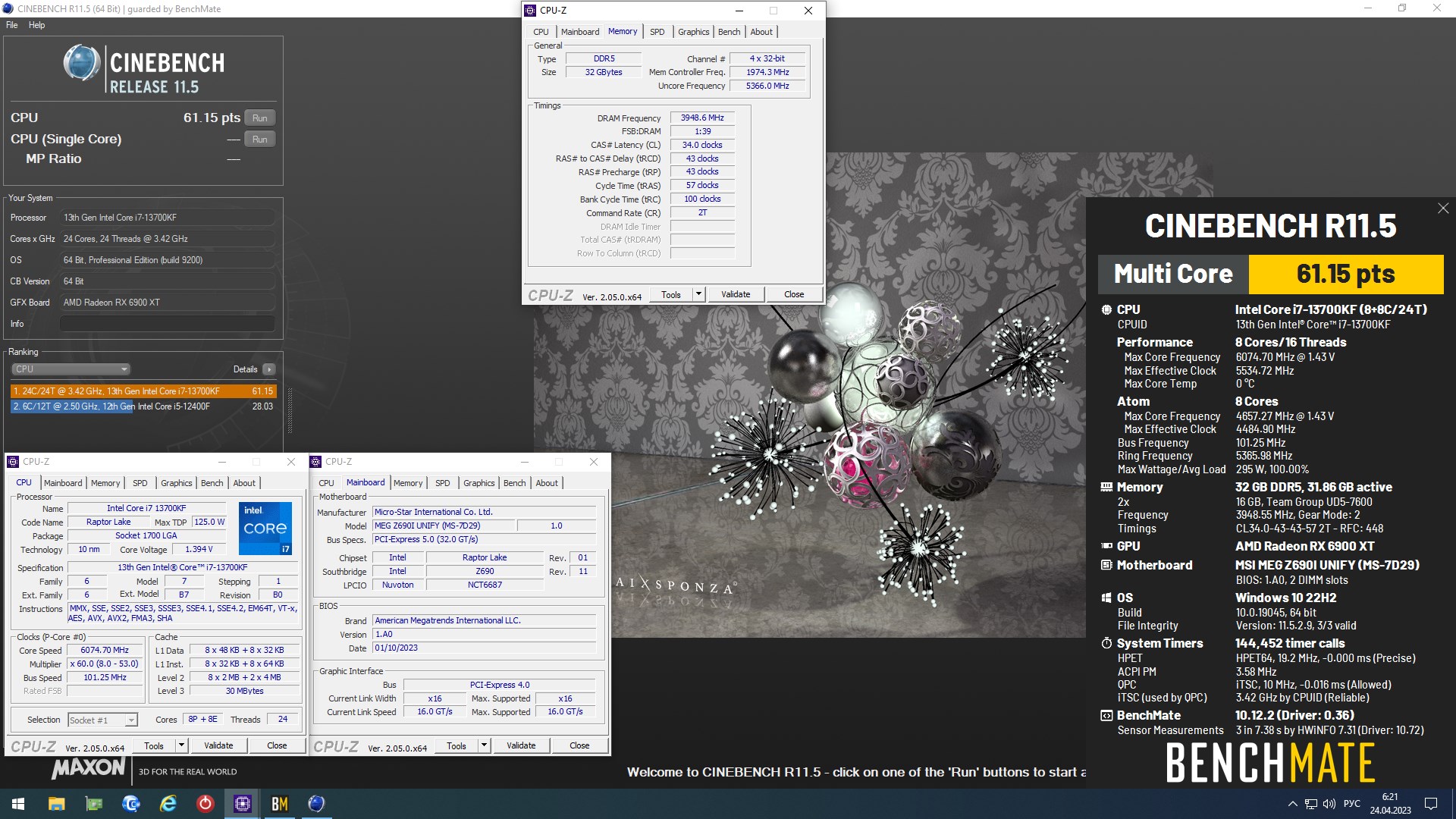Minimize the top Memory CPU-Z window
Image resolution: width=1456 pixels, height=819 pixels.
(739, 11)
